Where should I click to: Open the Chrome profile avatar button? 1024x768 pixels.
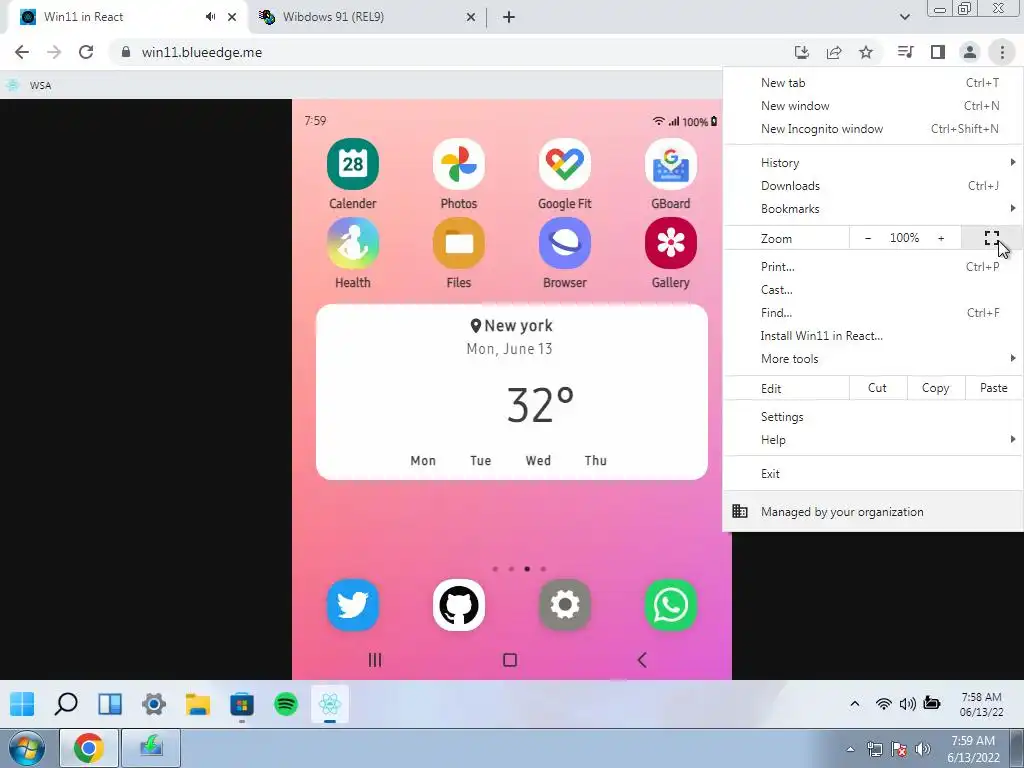(970, 52)
